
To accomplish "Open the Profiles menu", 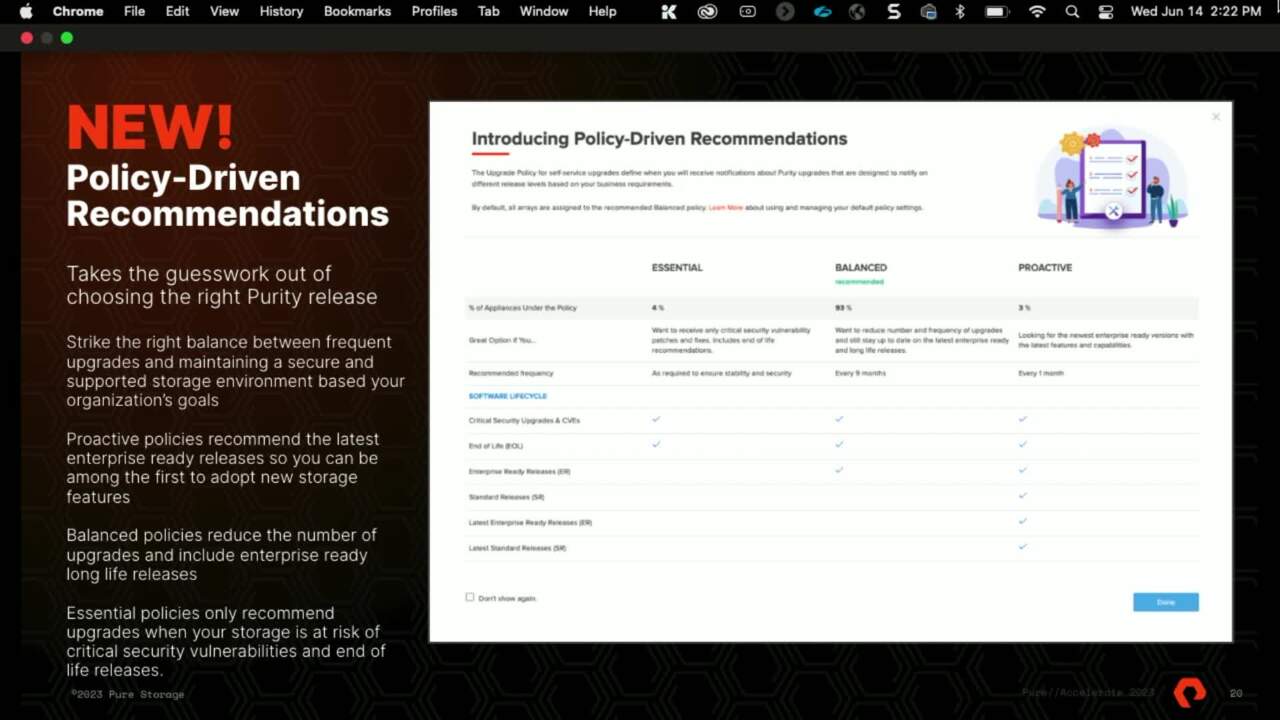I will [x=434, y=11].
